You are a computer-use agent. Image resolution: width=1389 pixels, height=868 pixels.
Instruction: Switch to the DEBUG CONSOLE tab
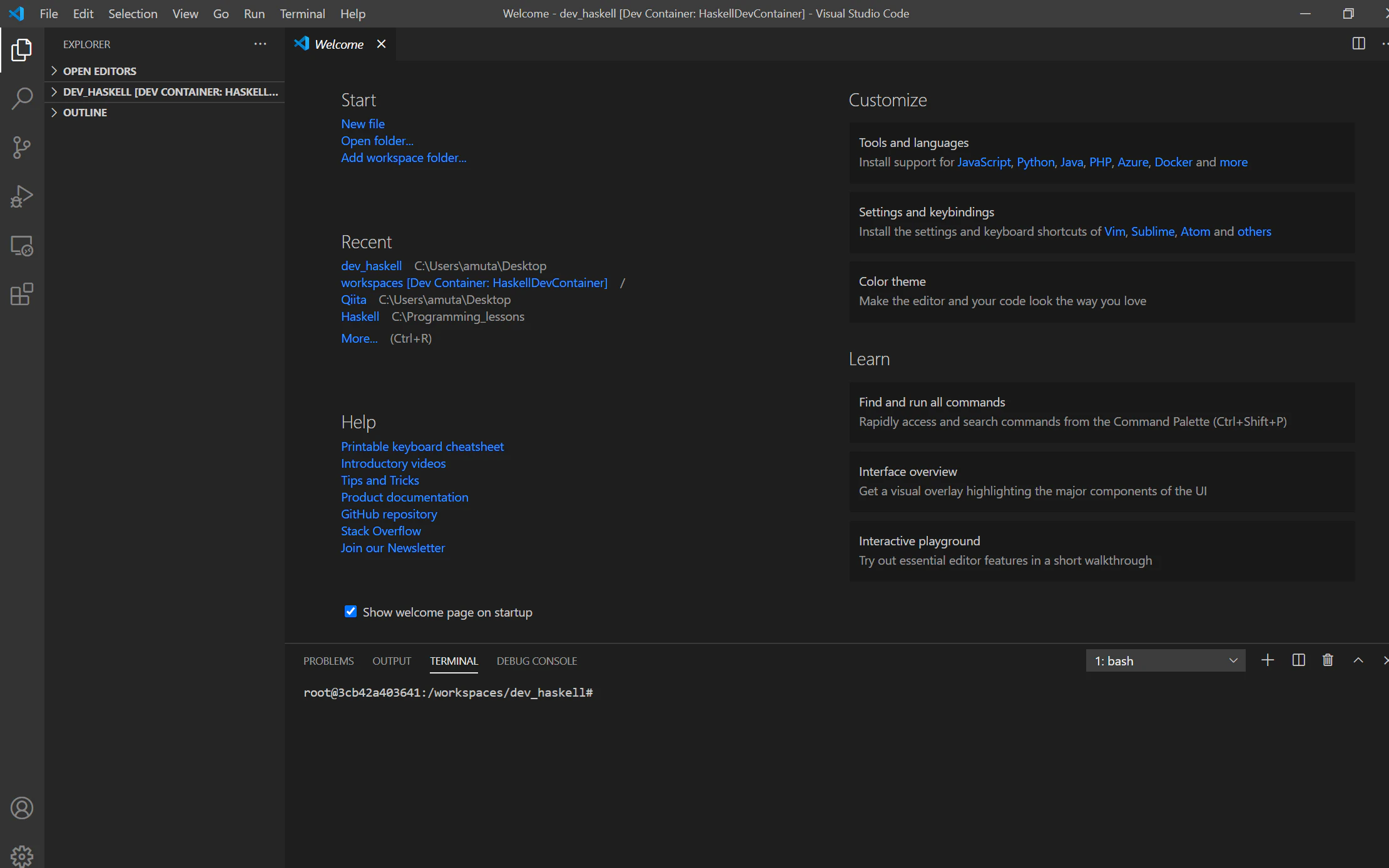(536, 661)
